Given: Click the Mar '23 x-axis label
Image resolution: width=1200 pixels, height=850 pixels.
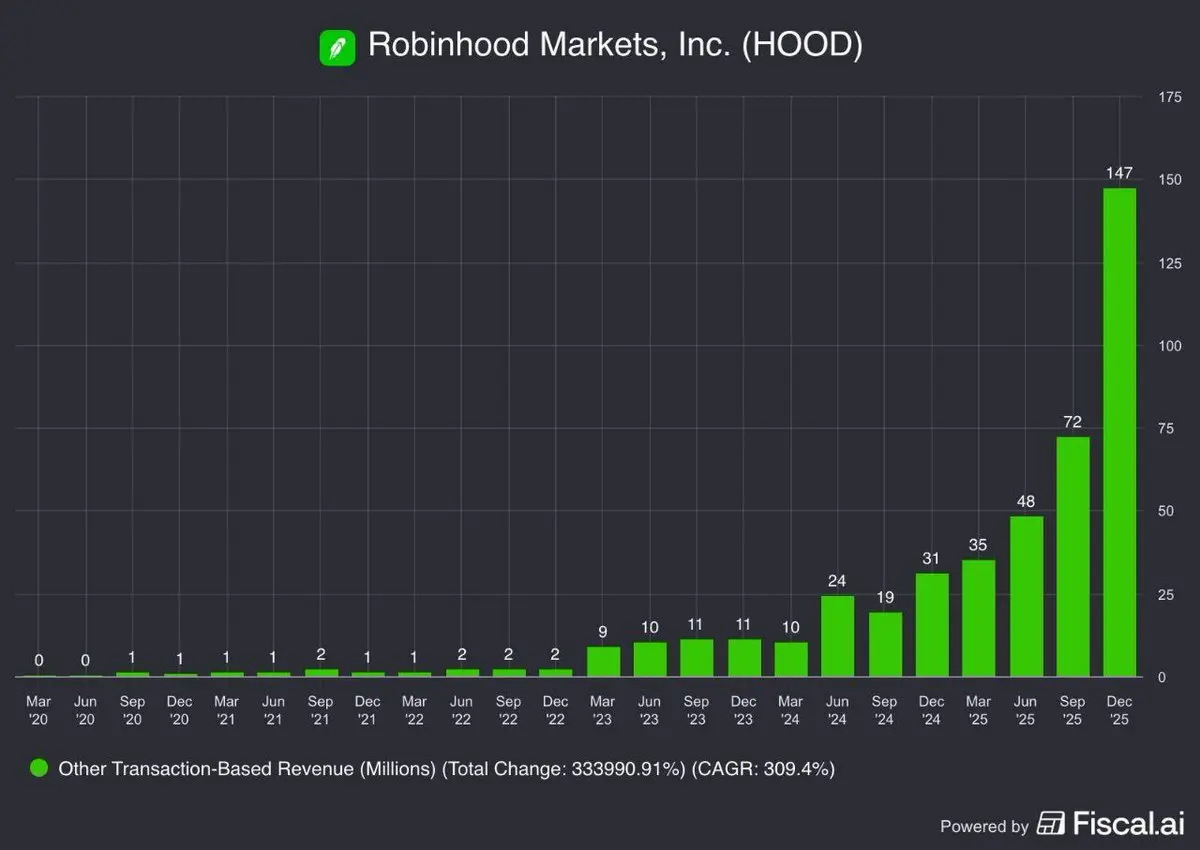Looking at the screenshot, I should tap(603, 710).
